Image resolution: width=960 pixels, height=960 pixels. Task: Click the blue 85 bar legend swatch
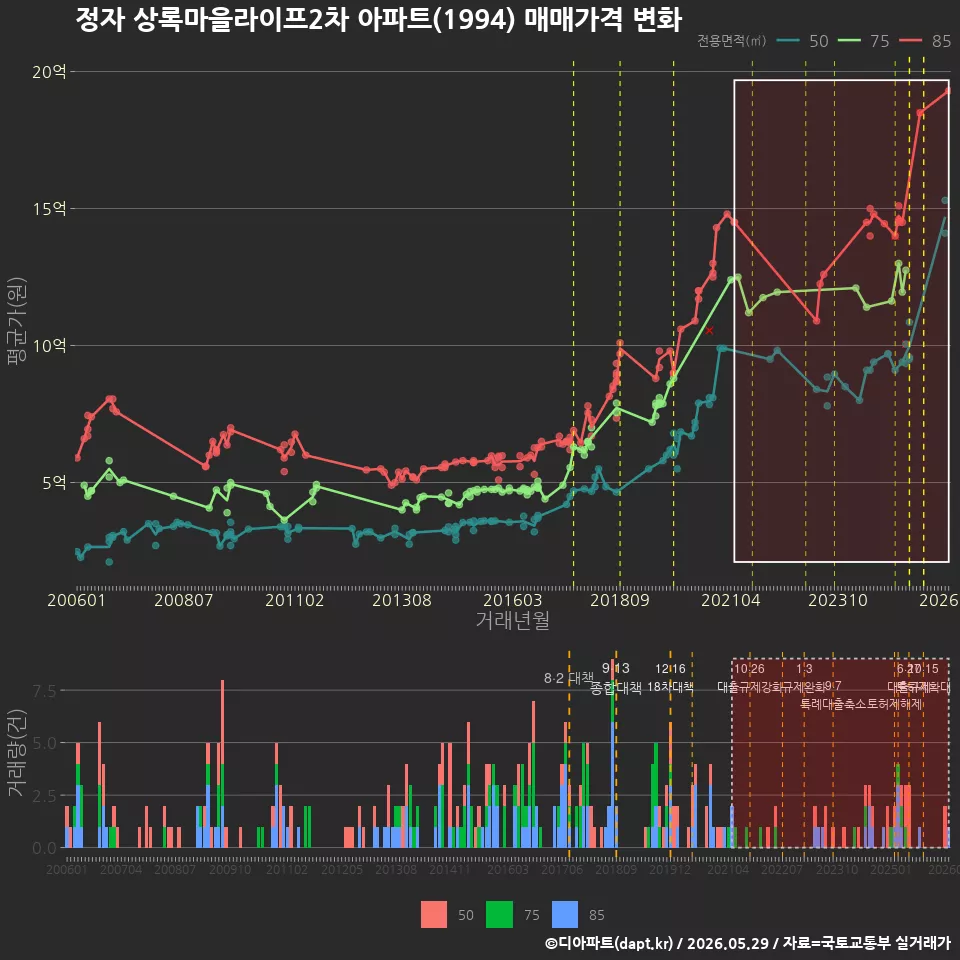[x=564, y=914]
